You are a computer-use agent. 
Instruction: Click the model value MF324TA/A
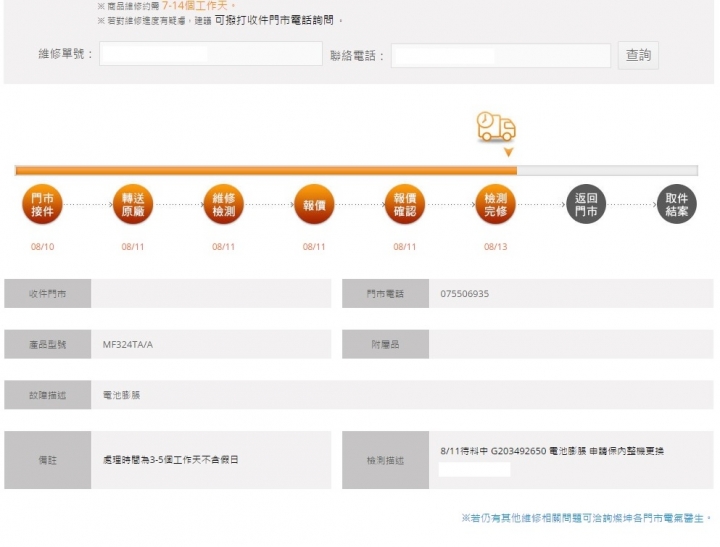click(128, 344)
